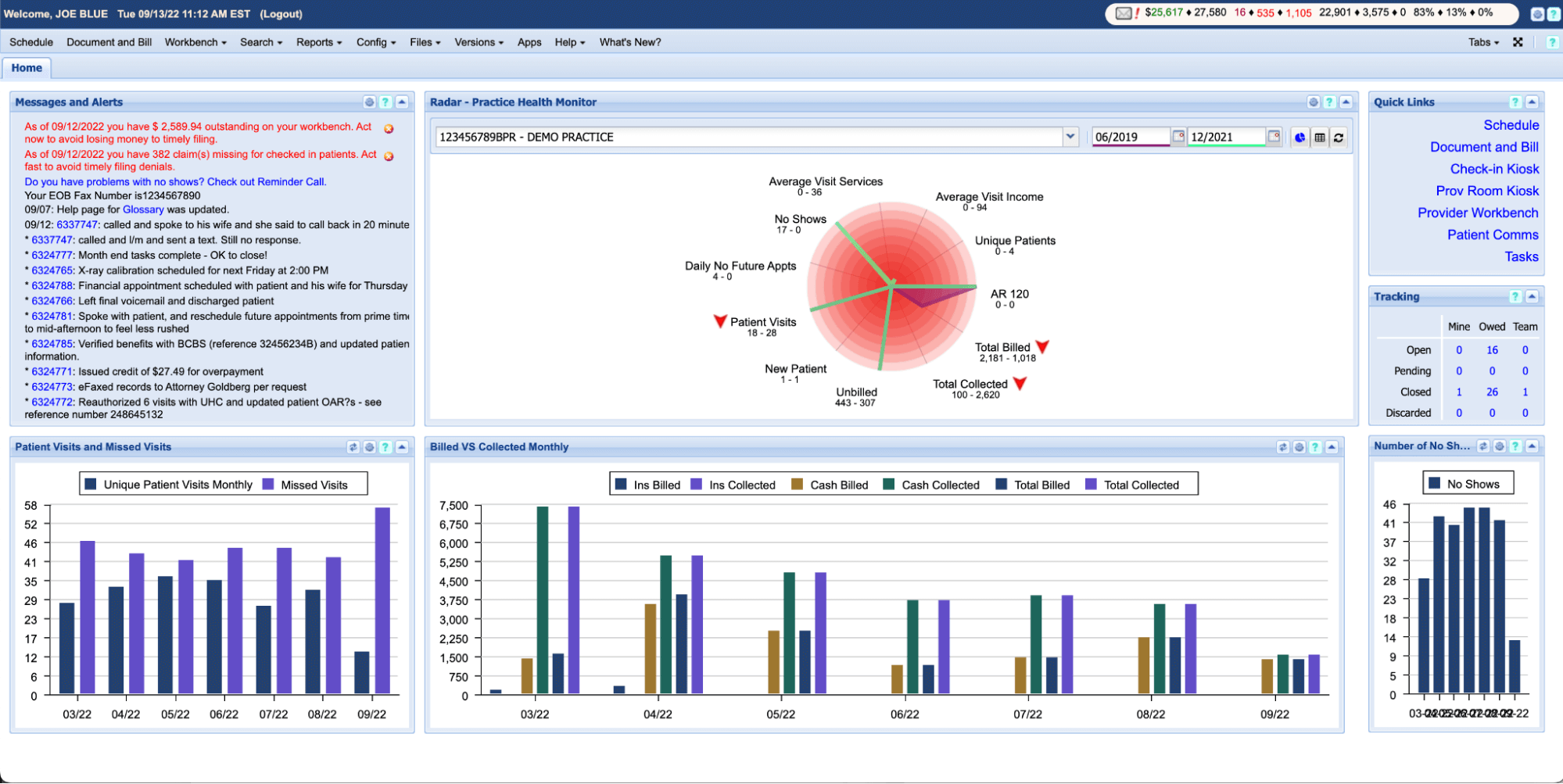The width and height of the screenshot is (1563, 784).
Task: Collapse the Messages and Alerts panel
Action: click(402, 102)
